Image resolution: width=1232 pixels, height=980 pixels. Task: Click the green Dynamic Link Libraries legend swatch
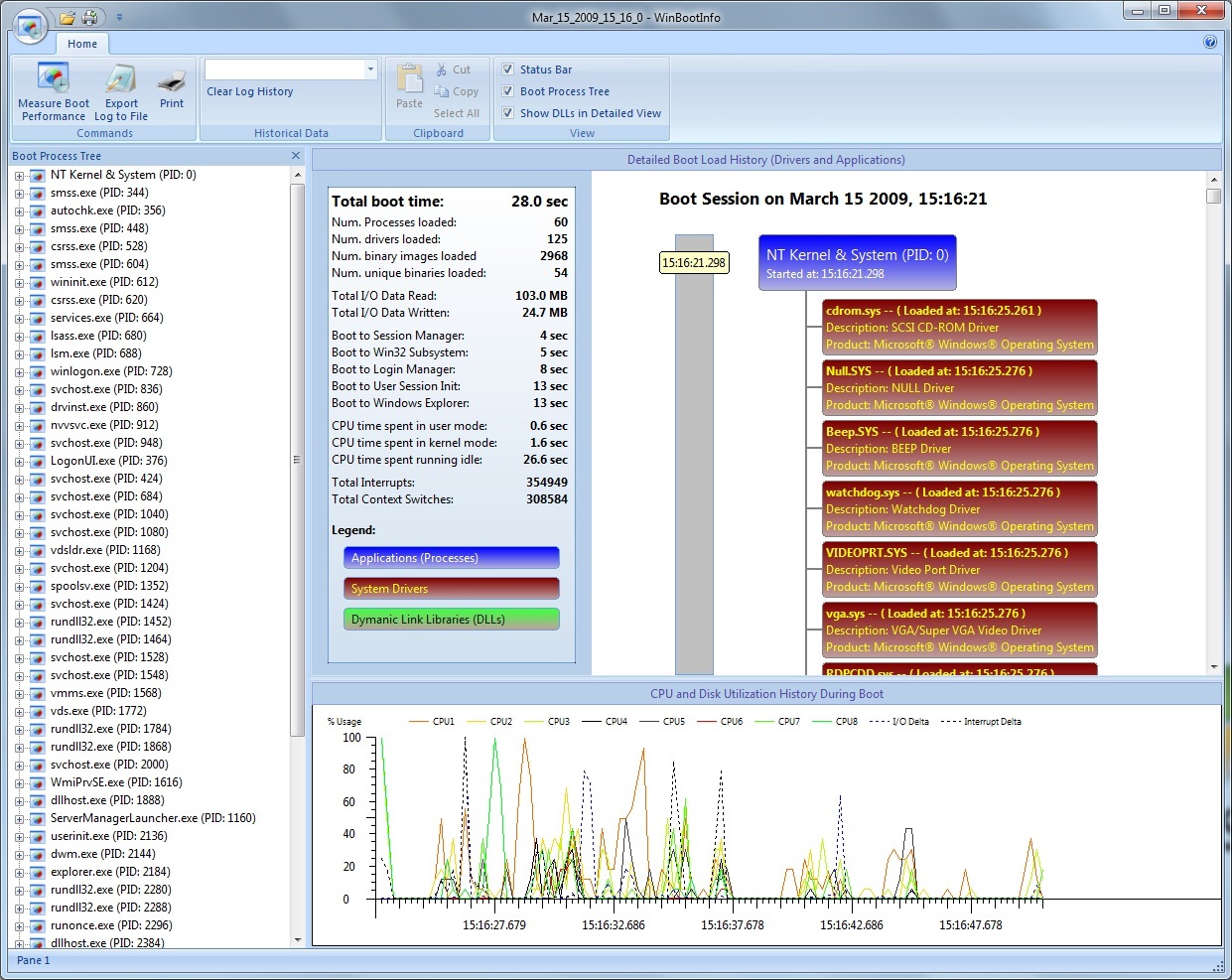tap(452, 620)
